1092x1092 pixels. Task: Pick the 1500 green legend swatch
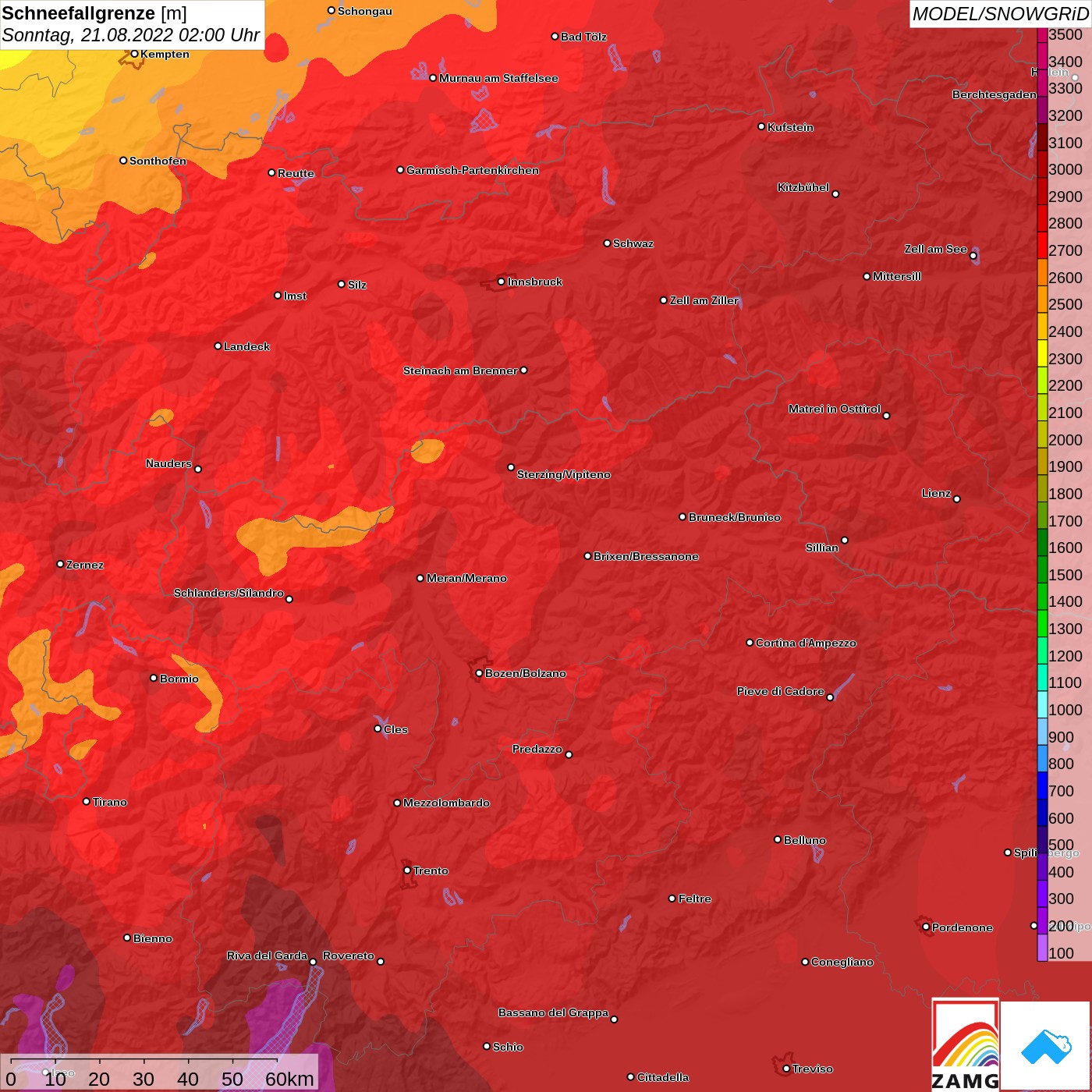click(x=1042, y=569)
